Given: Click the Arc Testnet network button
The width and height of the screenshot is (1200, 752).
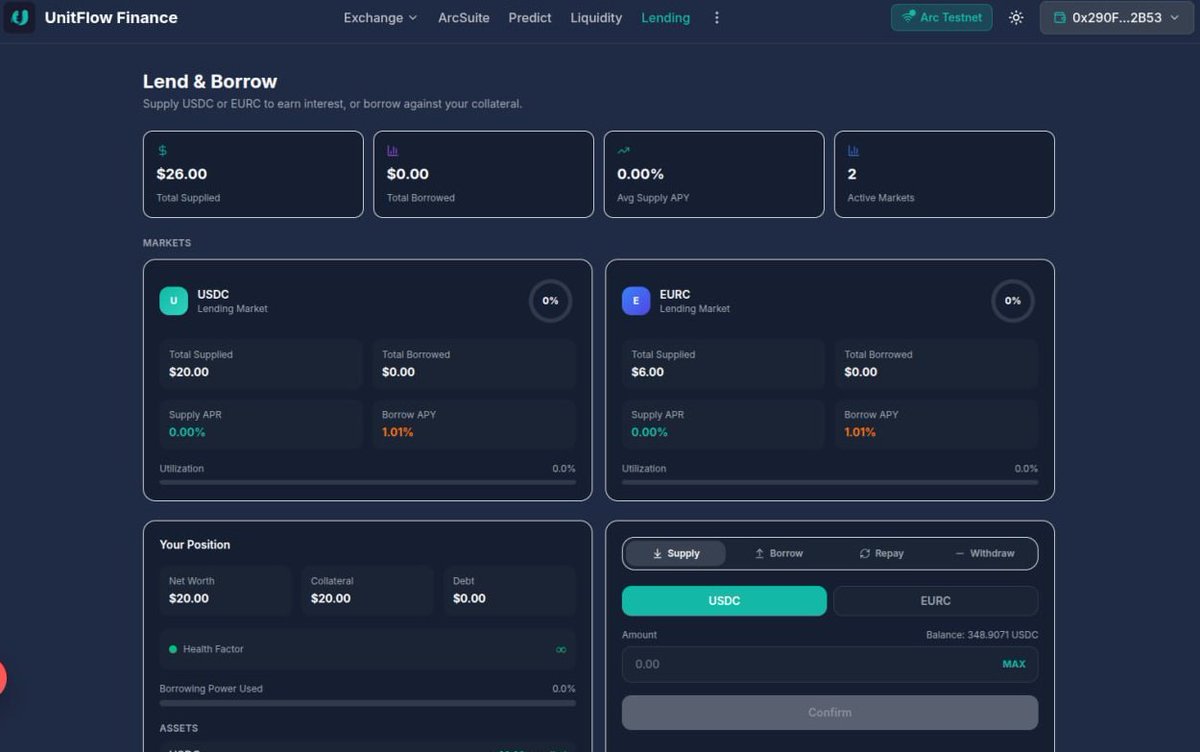Looking at the screenshot, I should [x=941, y=18].
